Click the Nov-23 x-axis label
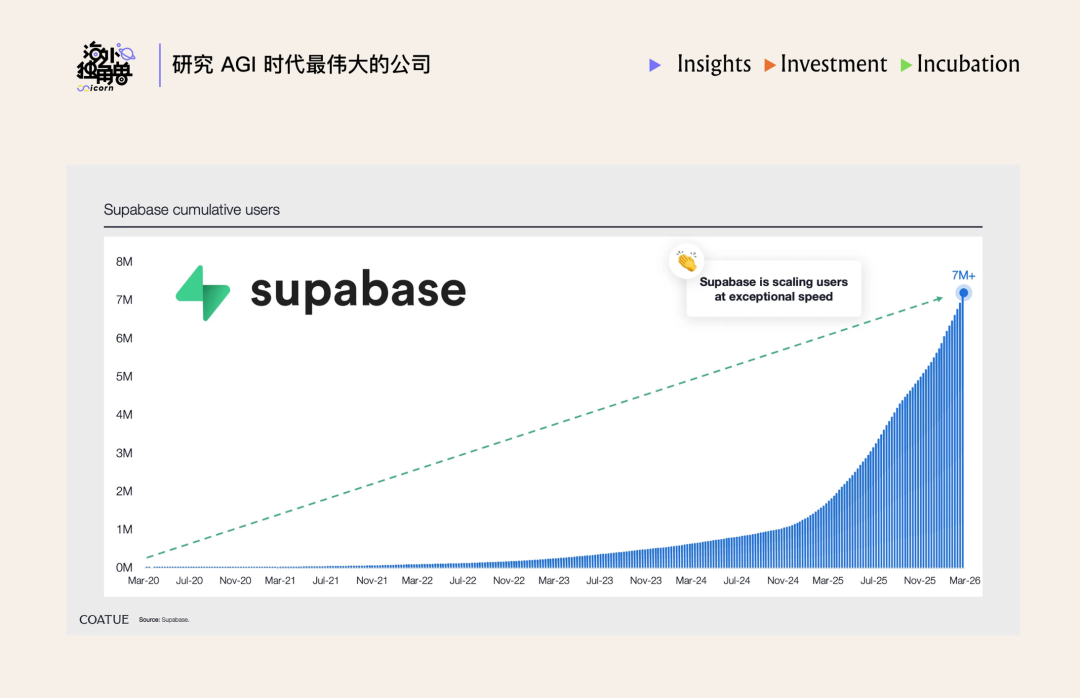This screenshot has width=1080, height=698. pos(645,581)
